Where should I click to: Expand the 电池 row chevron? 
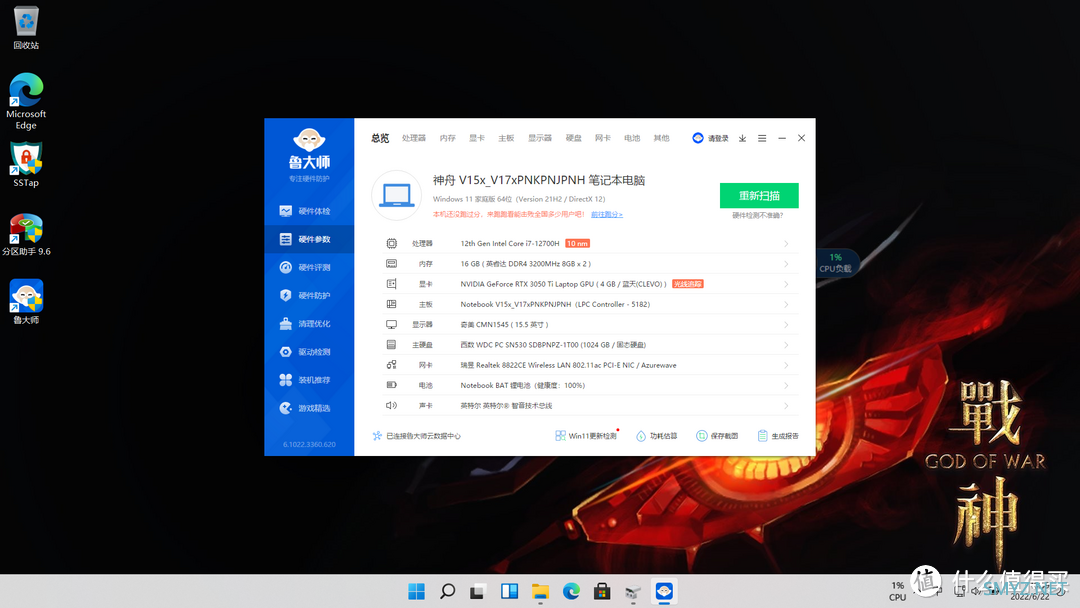785,385
